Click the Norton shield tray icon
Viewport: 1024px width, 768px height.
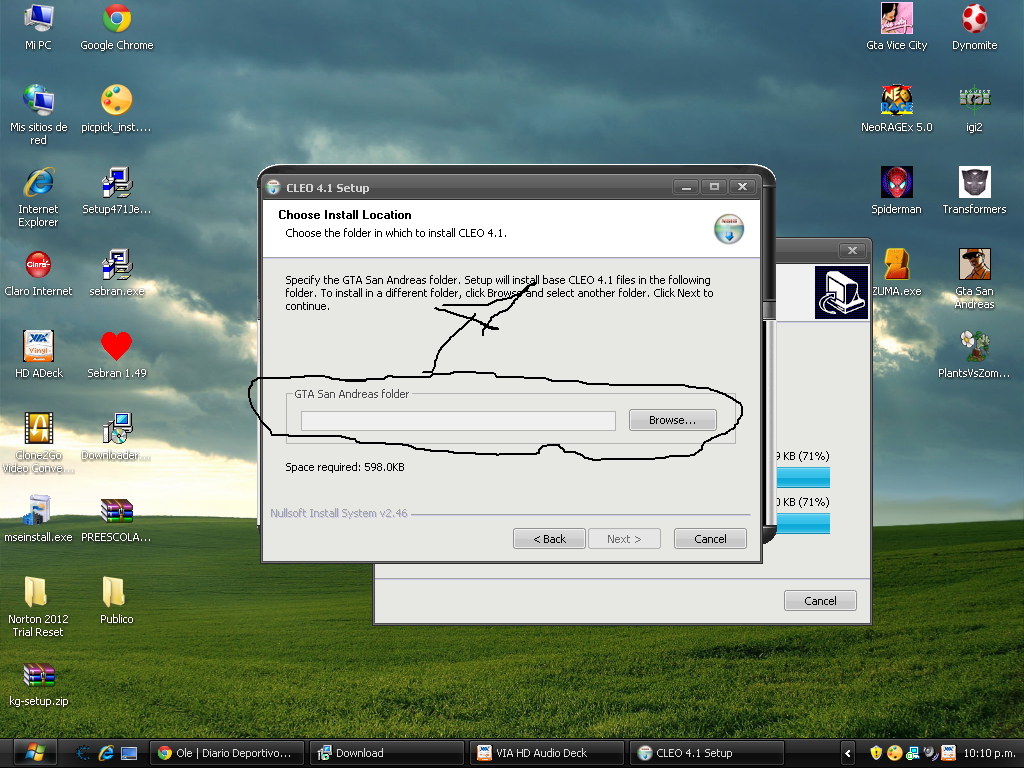click(876, 753)
